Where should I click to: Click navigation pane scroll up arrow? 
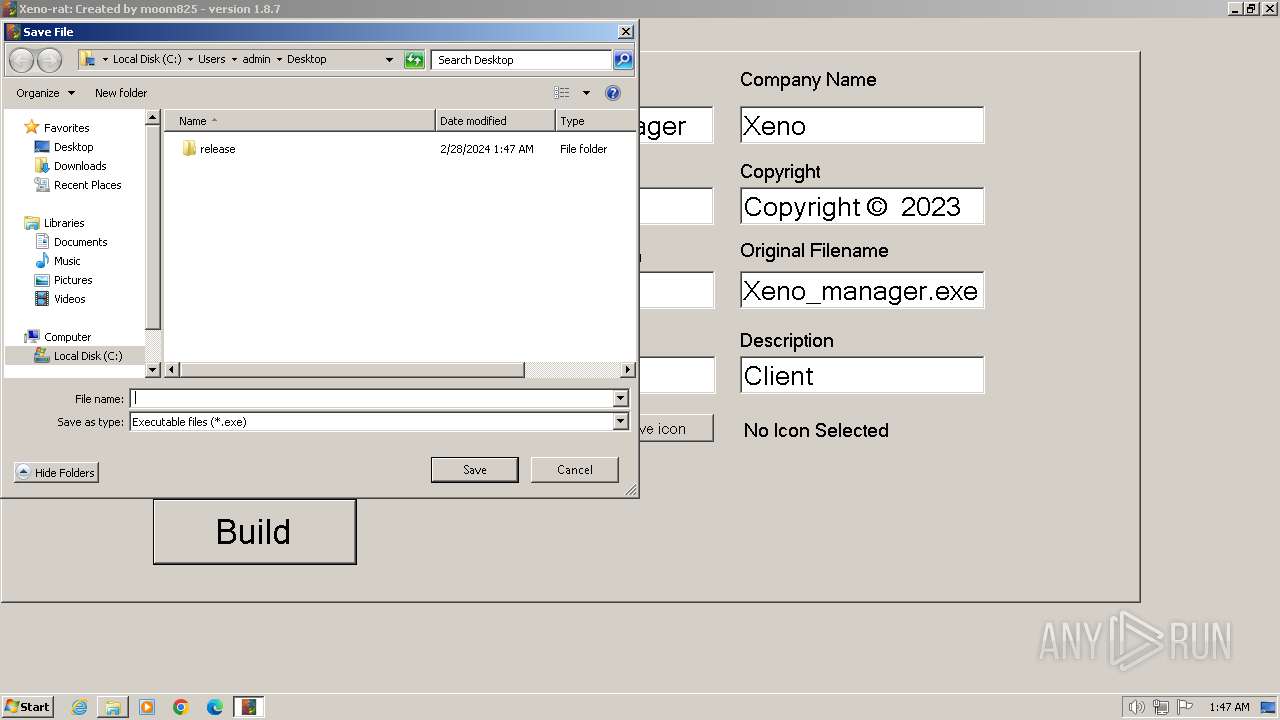153,118
